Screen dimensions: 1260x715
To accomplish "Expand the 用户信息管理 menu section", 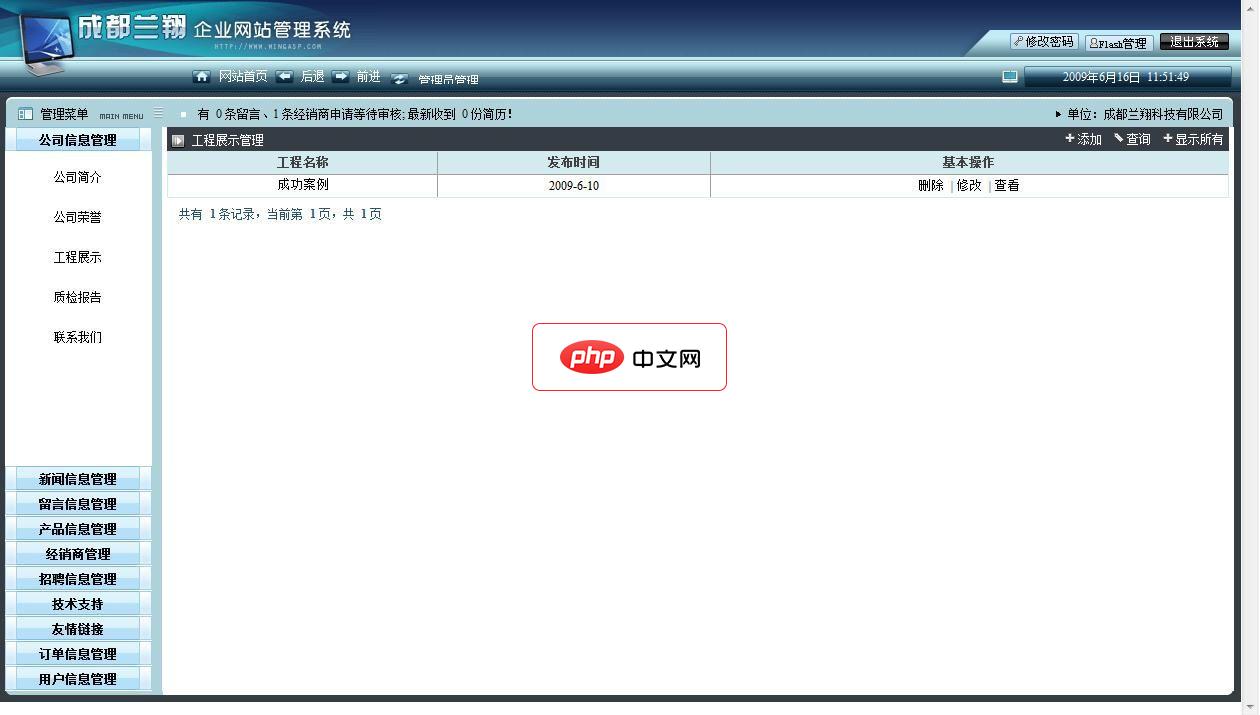I will (78, 679).
